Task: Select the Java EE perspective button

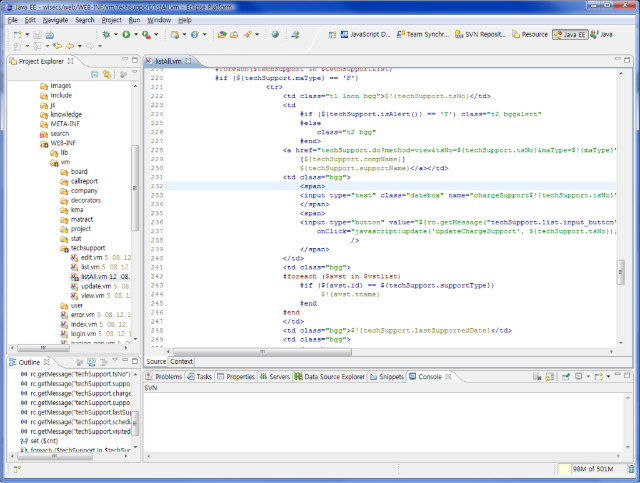Action: tap(570, 35)
